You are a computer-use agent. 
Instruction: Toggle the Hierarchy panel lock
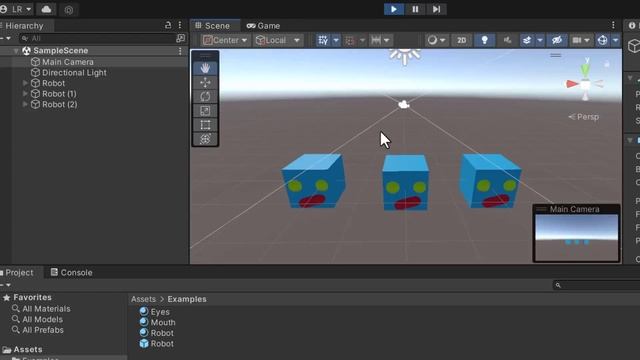(x=168, y=25)
